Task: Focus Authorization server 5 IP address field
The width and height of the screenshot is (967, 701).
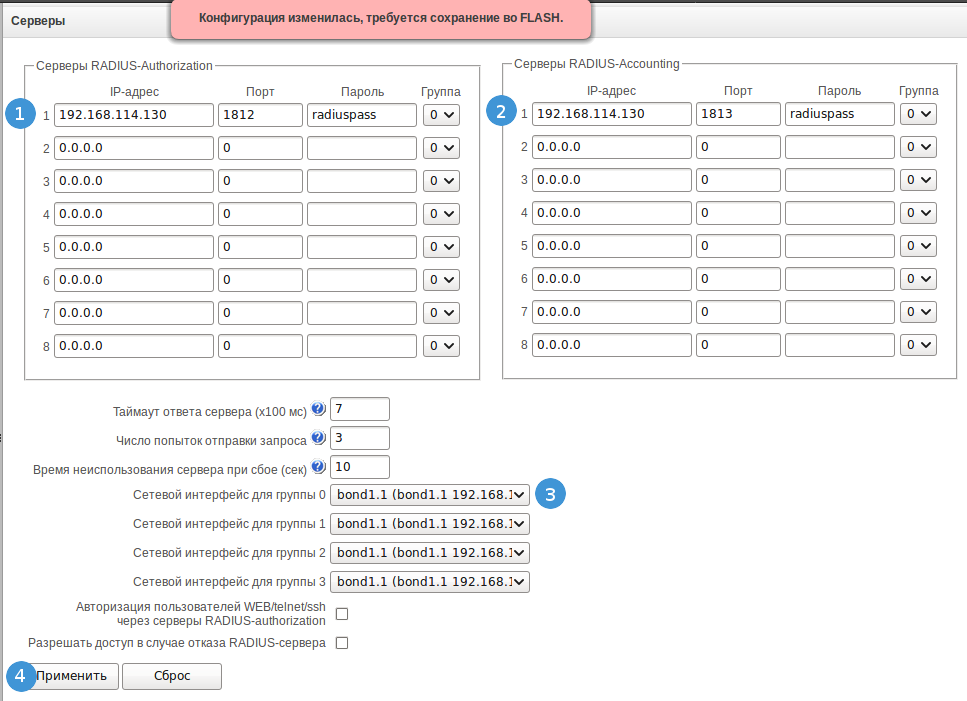Action: 134,247
